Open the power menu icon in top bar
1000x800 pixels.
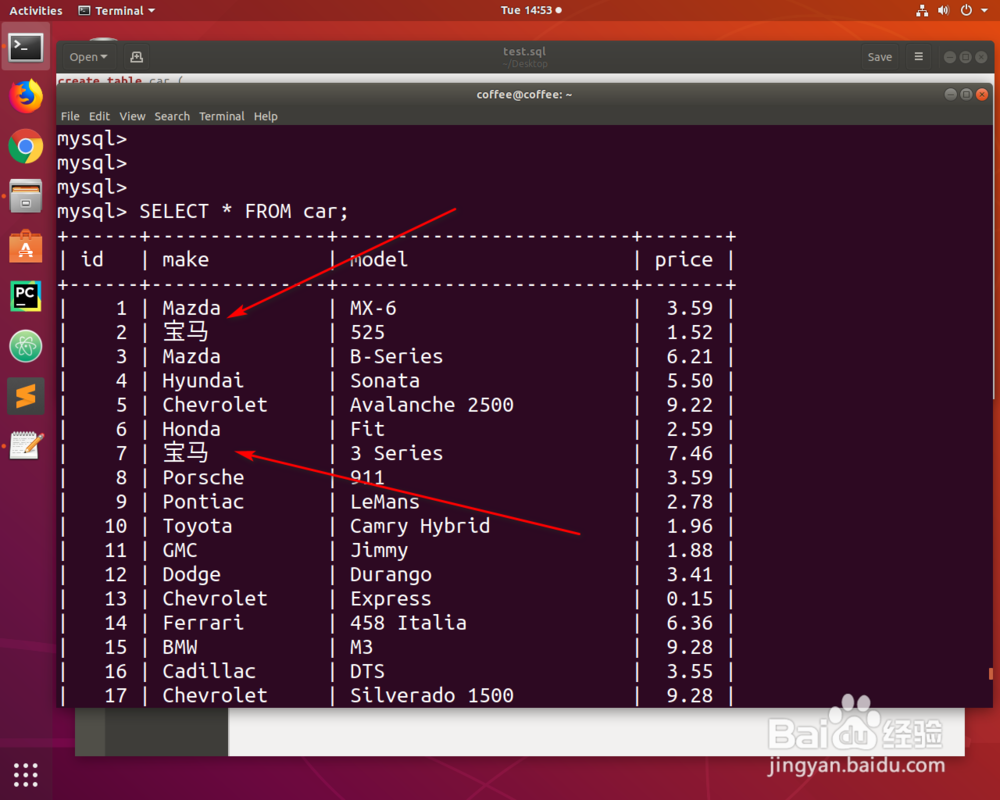(966, 10)
